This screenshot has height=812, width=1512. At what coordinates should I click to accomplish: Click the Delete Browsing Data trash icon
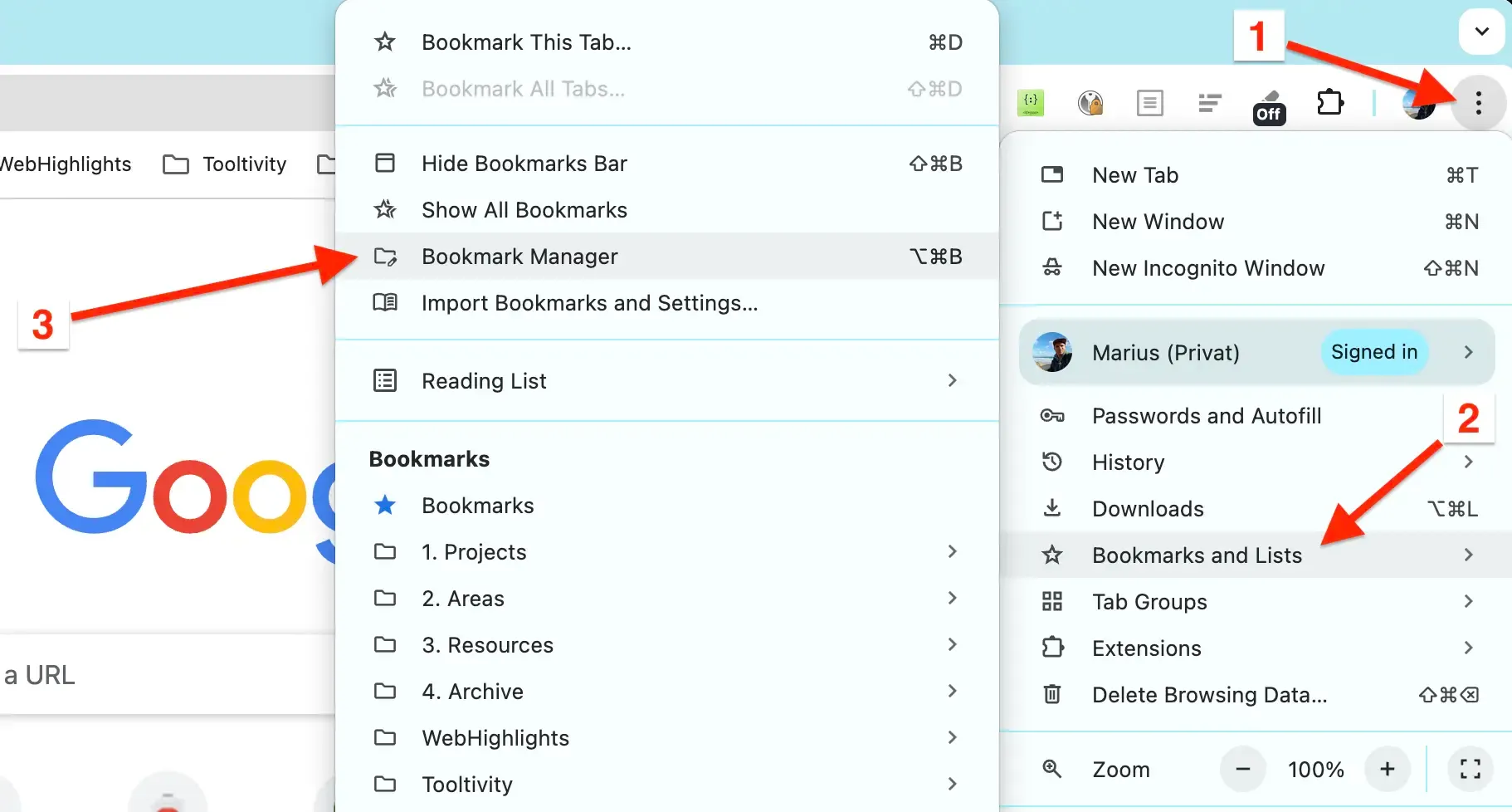1052,694
